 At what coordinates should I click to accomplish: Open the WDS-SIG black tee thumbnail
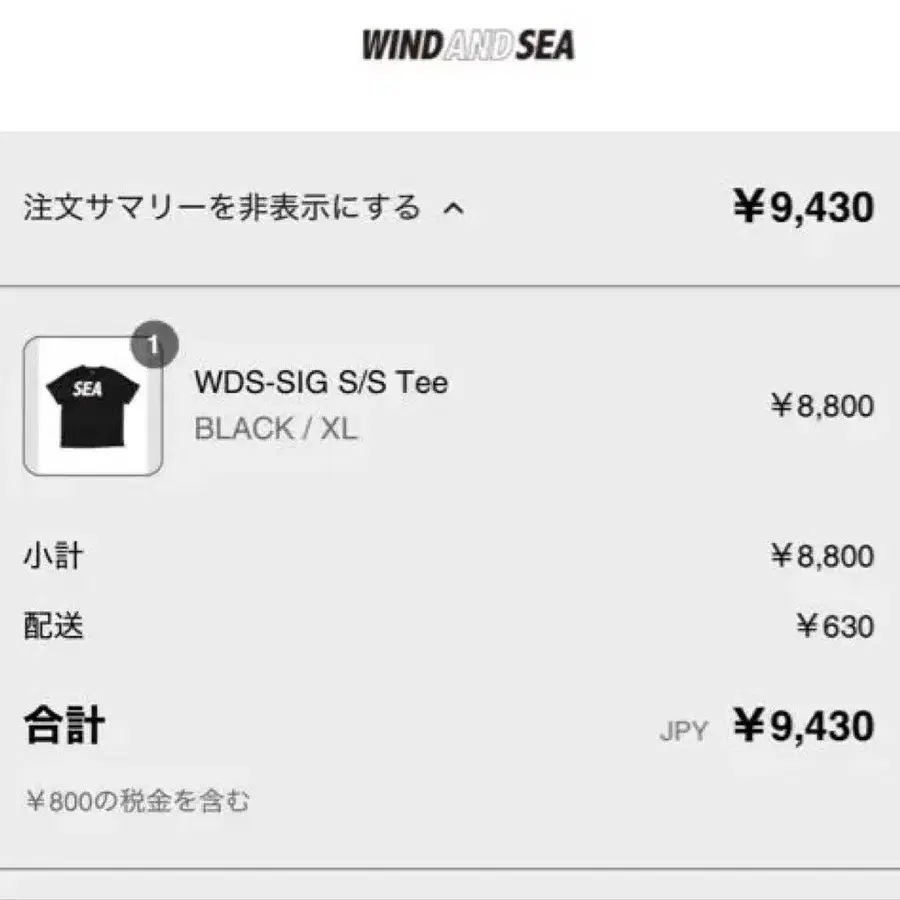click(x=93, y=406)
